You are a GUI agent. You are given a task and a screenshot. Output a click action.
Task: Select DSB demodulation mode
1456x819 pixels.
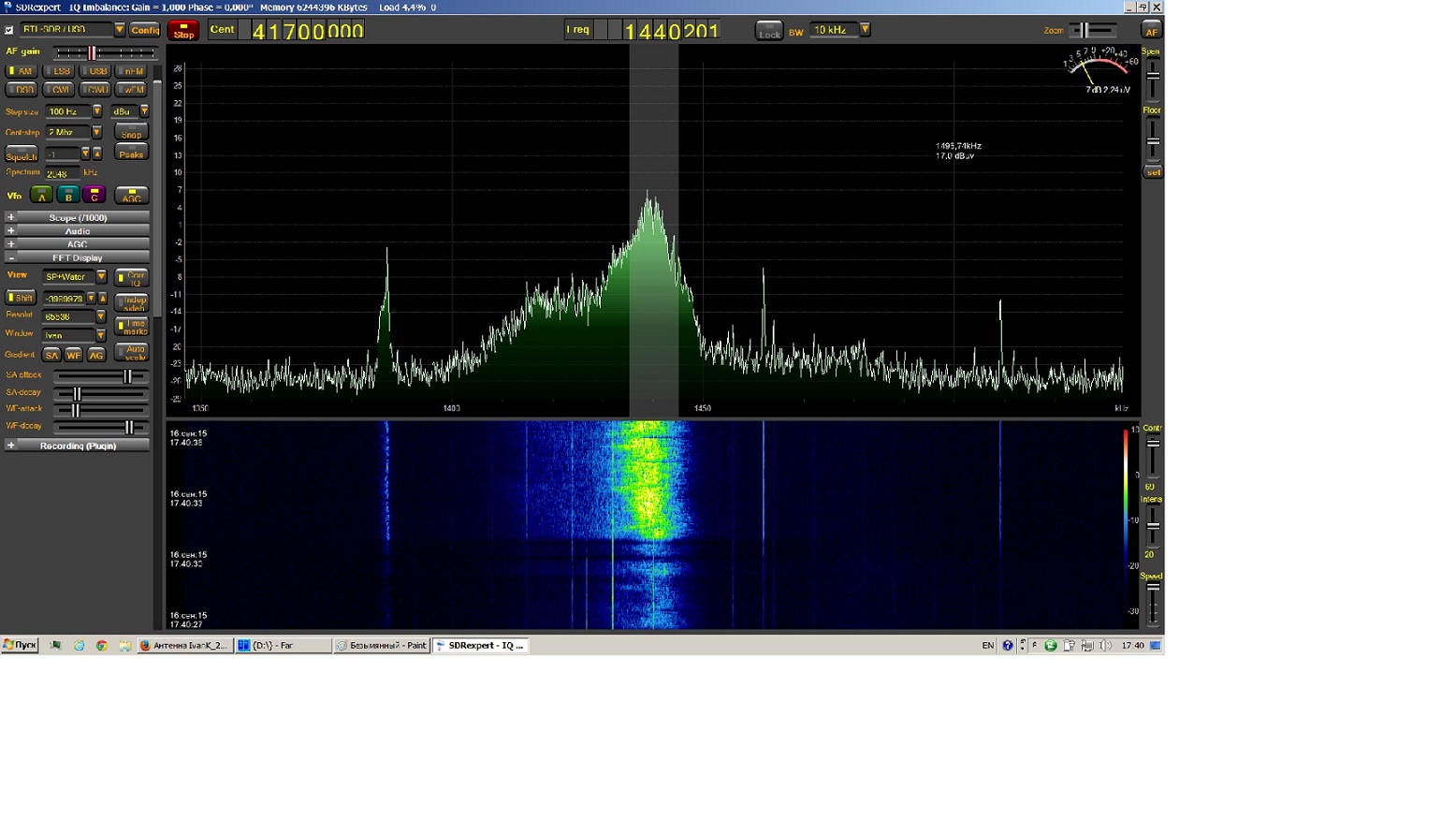click(21, 90)
